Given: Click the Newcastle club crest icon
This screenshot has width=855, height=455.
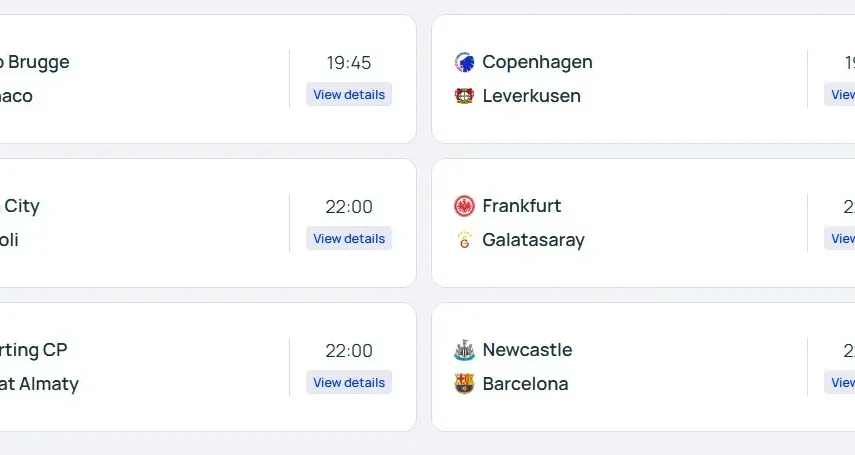Looking at the screenshot, I should pos(464,350).
